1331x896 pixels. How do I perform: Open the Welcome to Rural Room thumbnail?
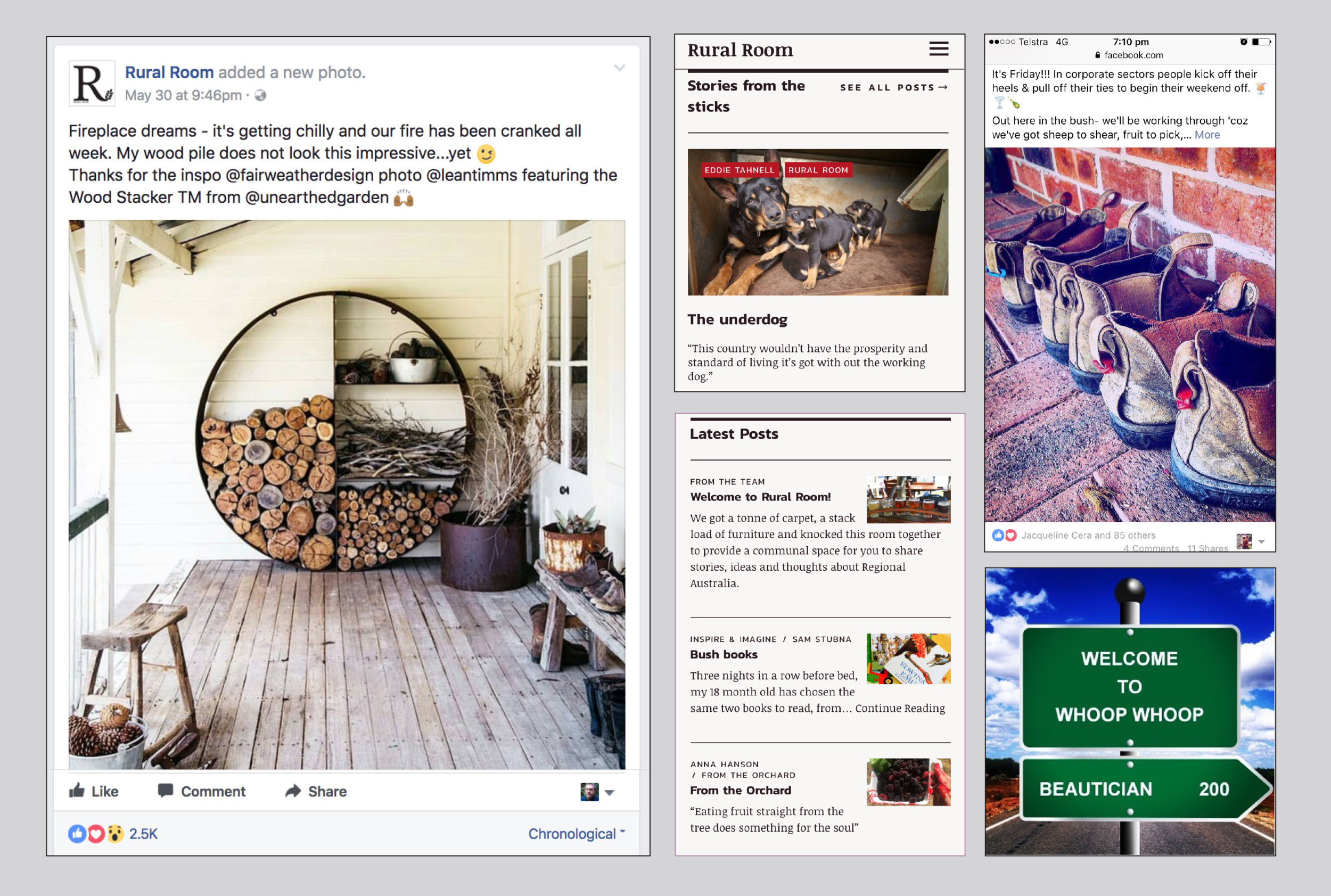click(909, 499)
